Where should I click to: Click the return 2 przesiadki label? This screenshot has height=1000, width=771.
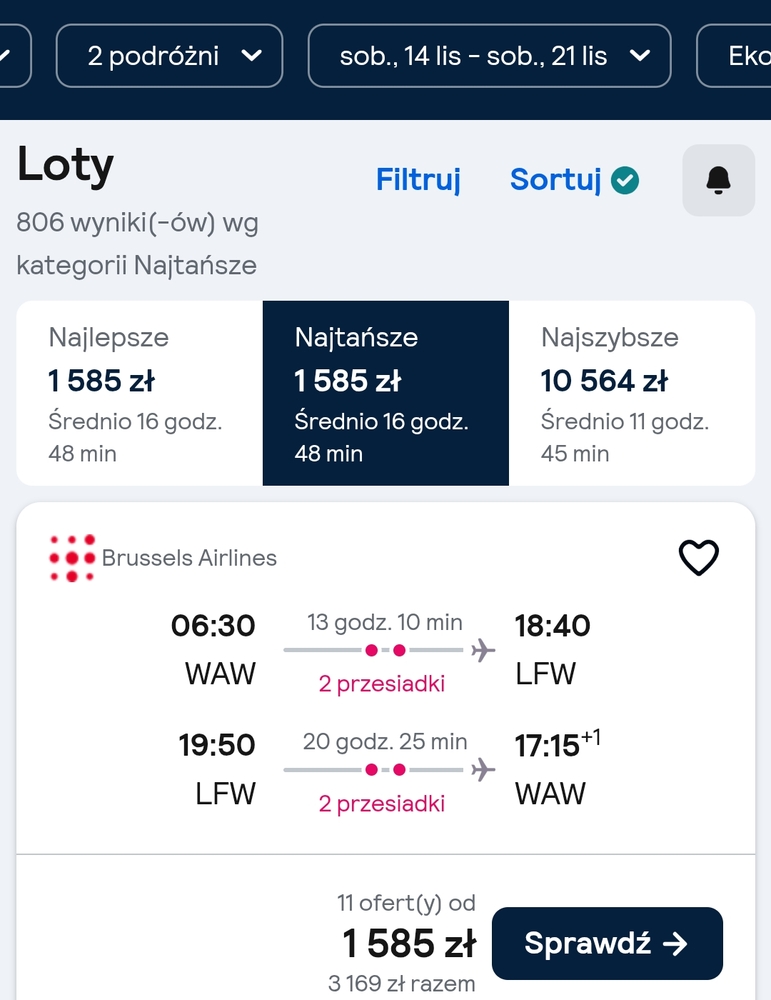click(381, 804)
